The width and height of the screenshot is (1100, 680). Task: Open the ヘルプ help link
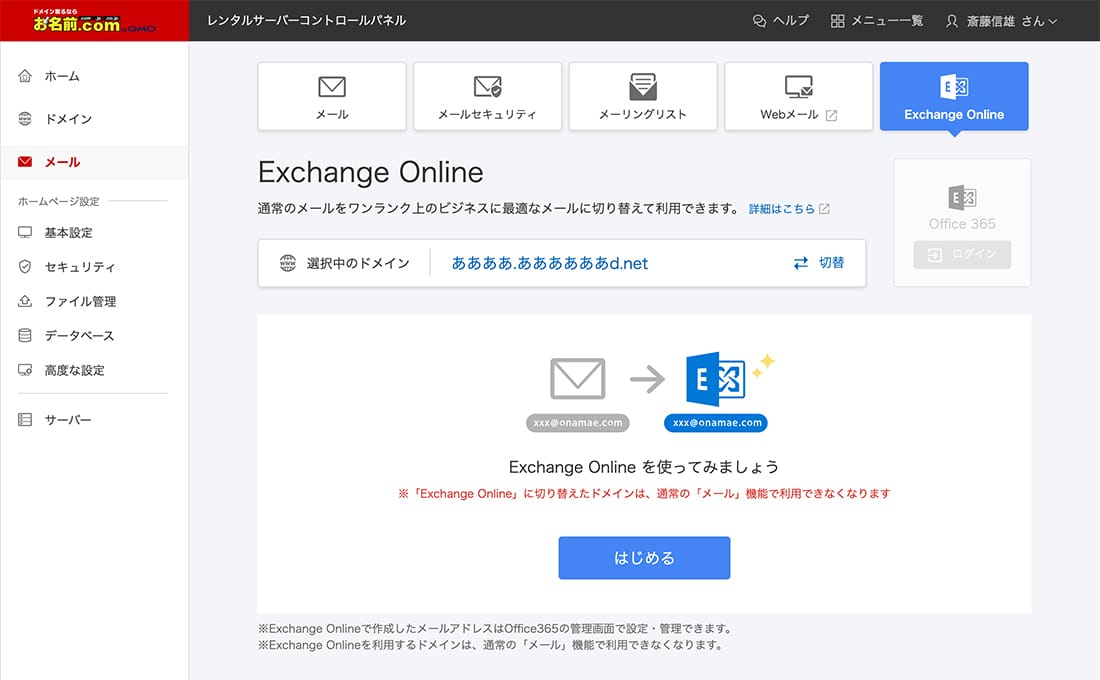click(x=780, y=21)
